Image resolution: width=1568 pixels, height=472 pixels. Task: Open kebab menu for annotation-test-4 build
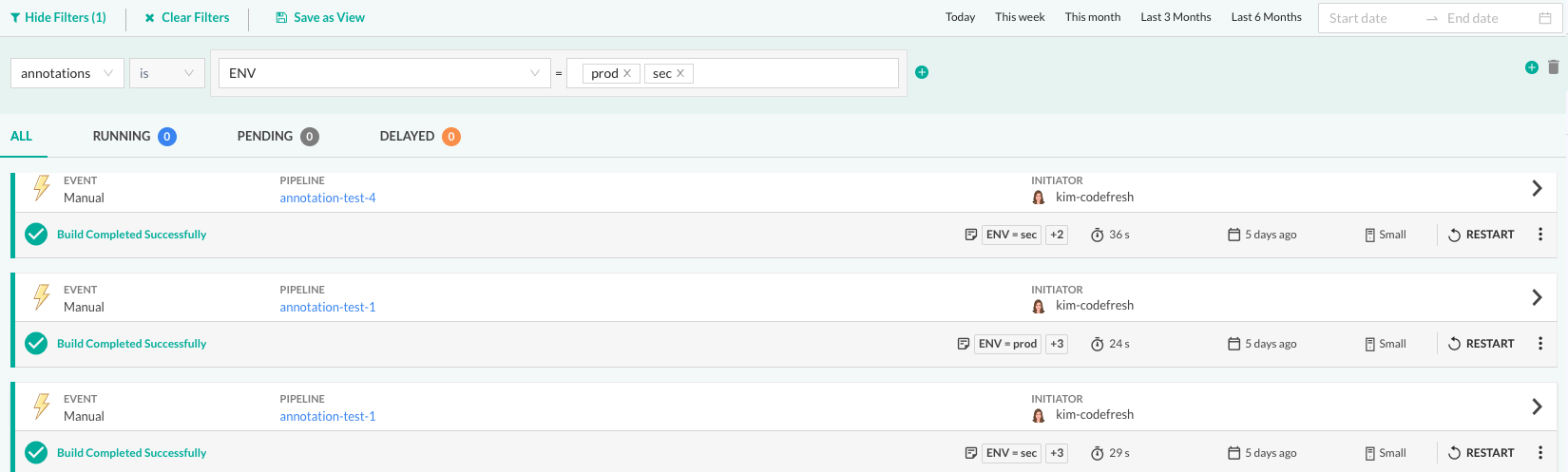(x=1539, y=235)
